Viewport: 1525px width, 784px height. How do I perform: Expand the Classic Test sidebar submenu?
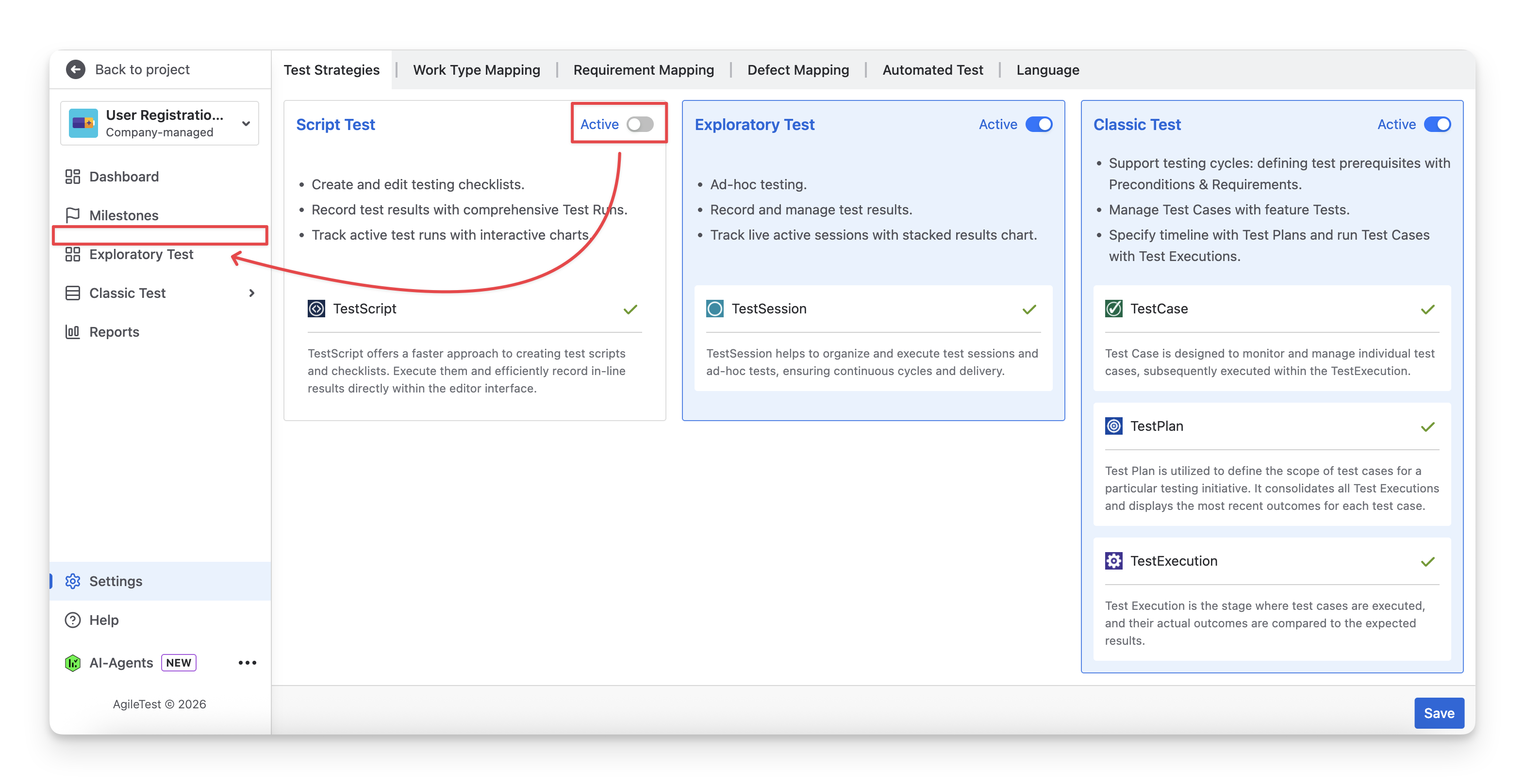coord(251,293)
